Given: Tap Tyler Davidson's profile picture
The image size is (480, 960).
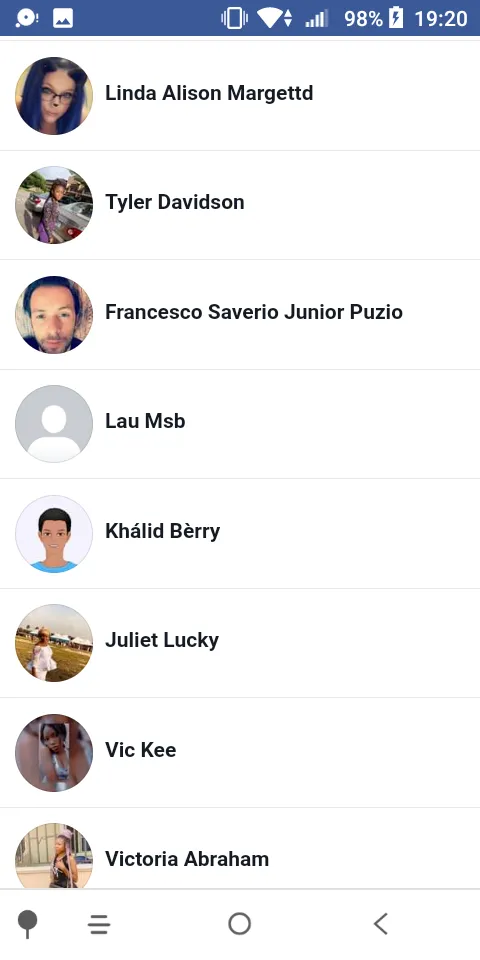Looking at the screenshot, I should pyautogui.click(x=54, y=204).
